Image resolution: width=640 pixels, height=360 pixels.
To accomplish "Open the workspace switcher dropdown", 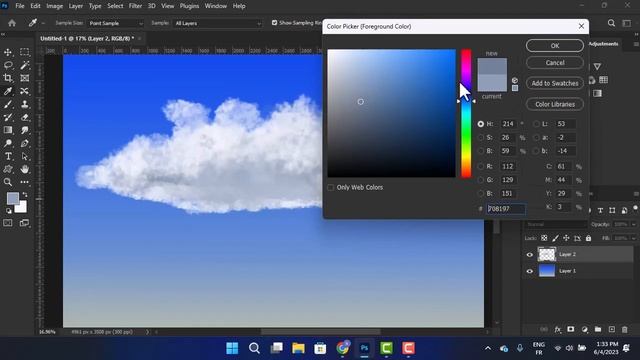I will pyautogui.click(x=627, y=23).
